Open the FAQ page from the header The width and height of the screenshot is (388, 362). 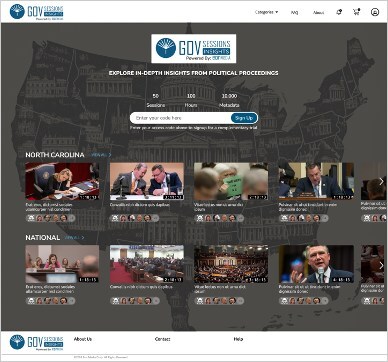(x=294, y=13)
